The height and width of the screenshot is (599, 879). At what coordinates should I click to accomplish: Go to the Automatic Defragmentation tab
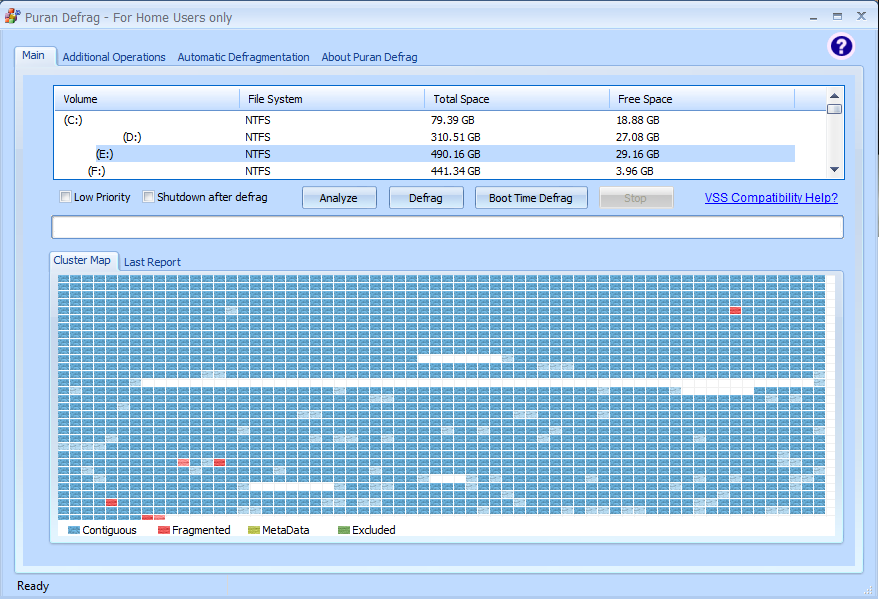pos(243,57)
